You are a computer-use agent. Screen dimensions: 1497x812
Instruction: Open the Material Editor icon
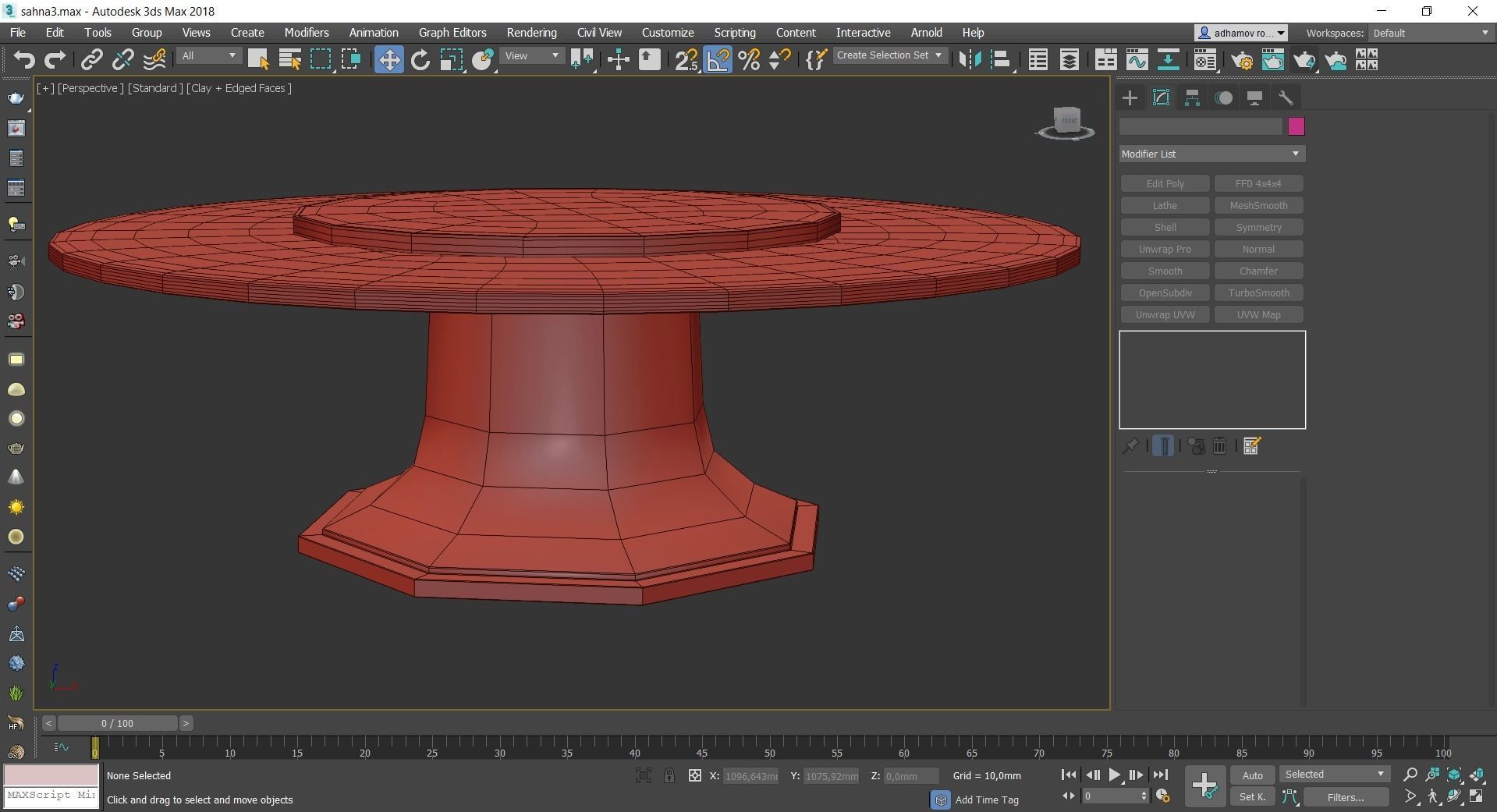(x=1205, y=60)
